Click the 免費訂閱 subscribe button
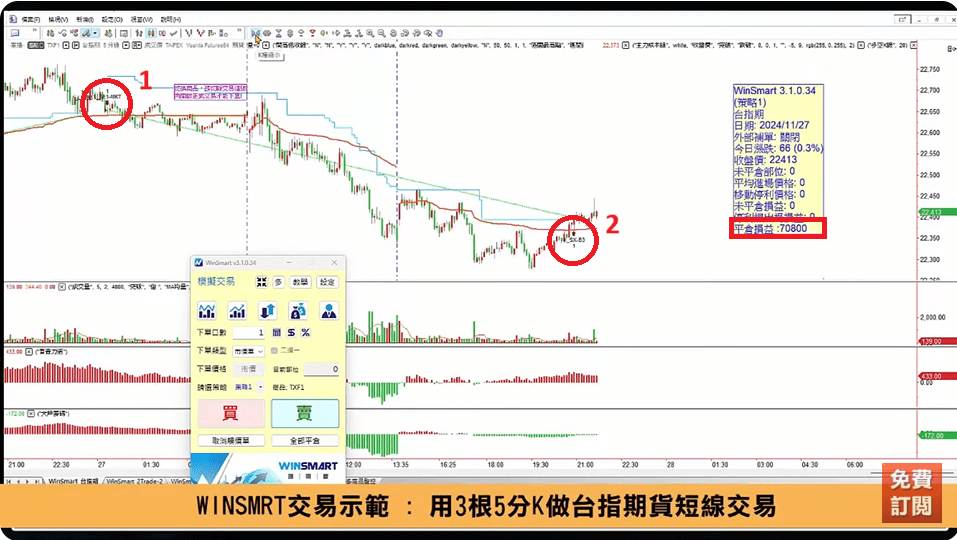The width and height of the screenshot is (957, 540). coord(911,493)
